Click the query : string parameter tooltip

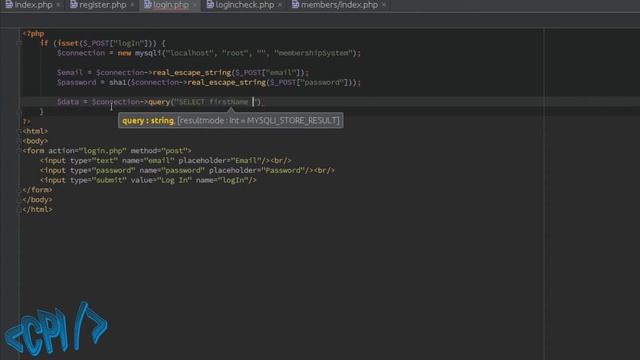tap(231, 120)
